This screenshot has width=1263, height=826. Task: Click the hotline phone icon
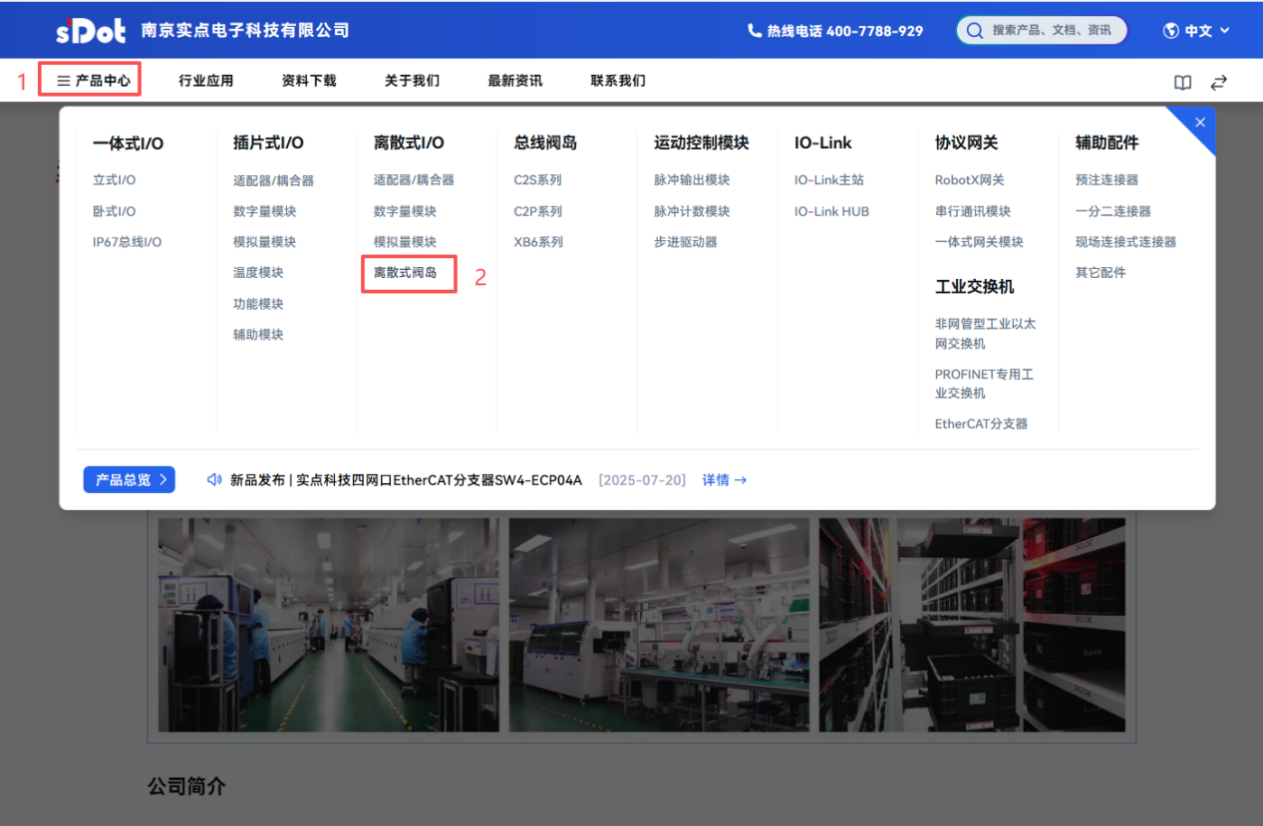click(754, 31)
